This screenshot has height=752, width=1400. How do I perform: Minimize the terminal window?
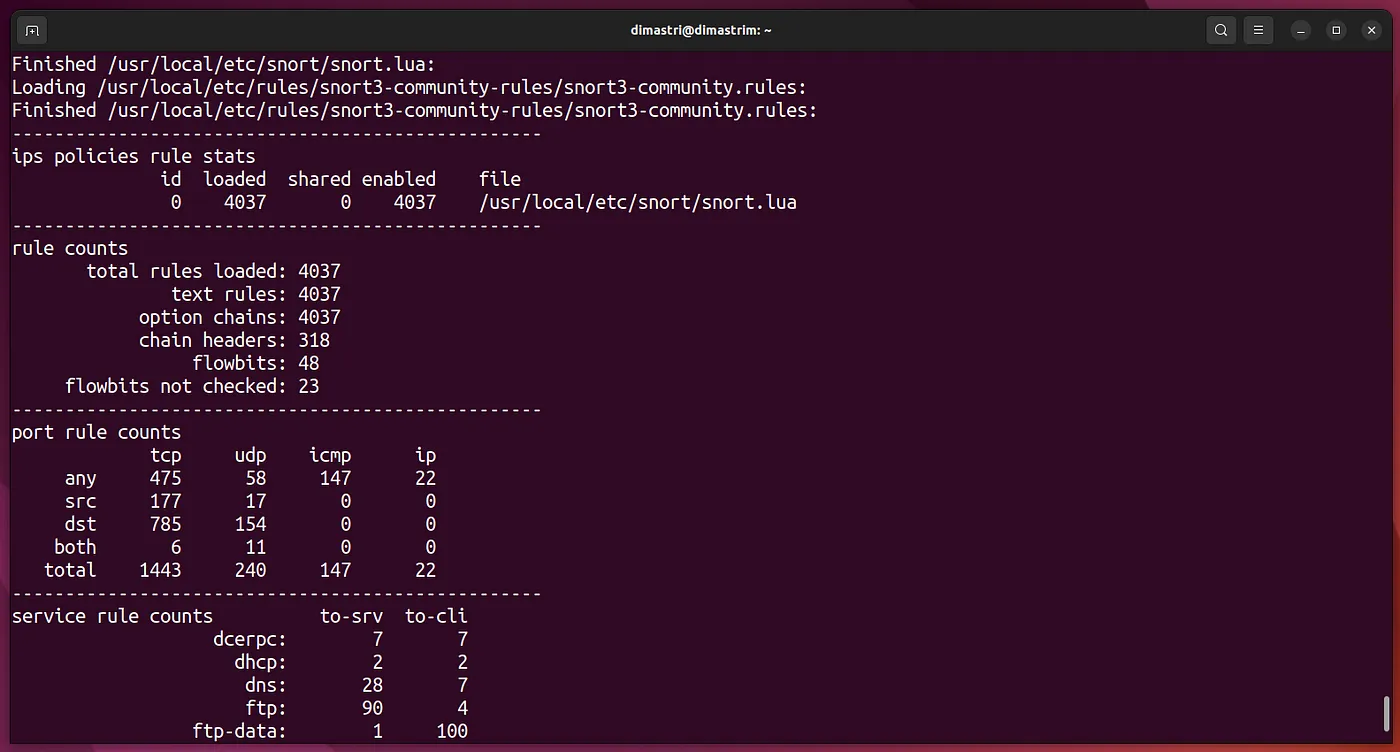(x=1301, y=30)
